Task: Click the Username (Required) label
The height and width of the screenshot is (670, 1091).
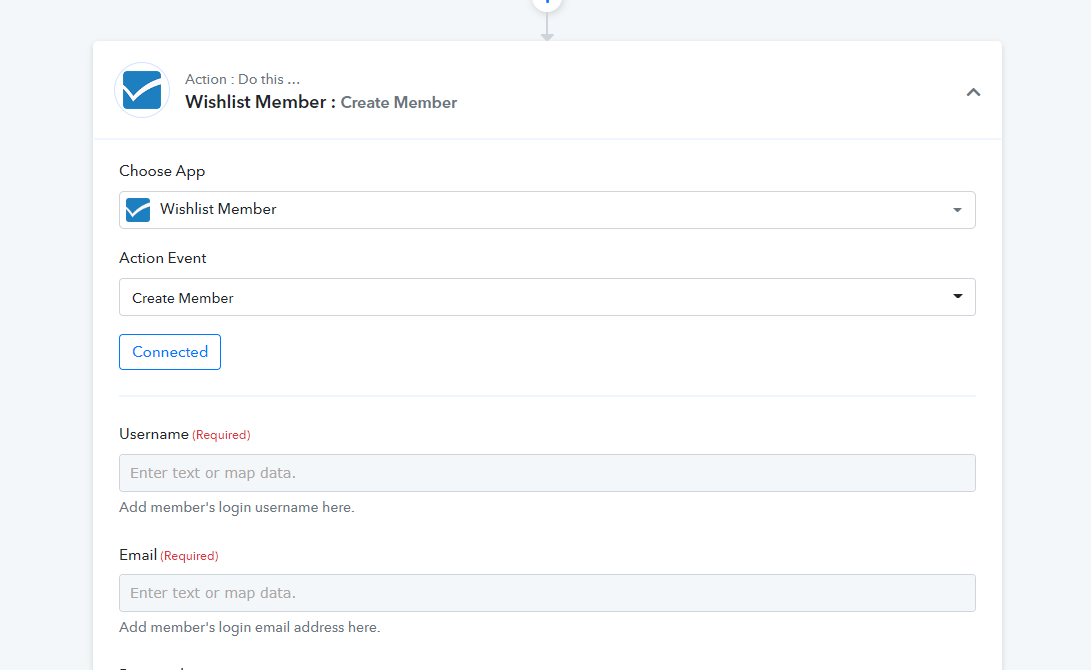Action: (184, 434)
